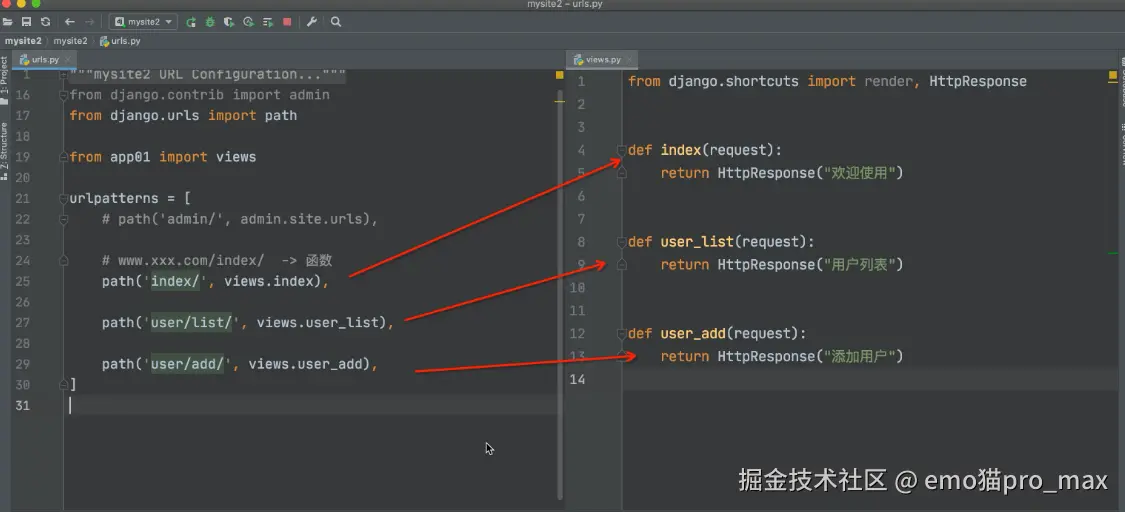Collapse the def user_list function fold
This screenshot has height=512, width=1125.
(621, 242)
